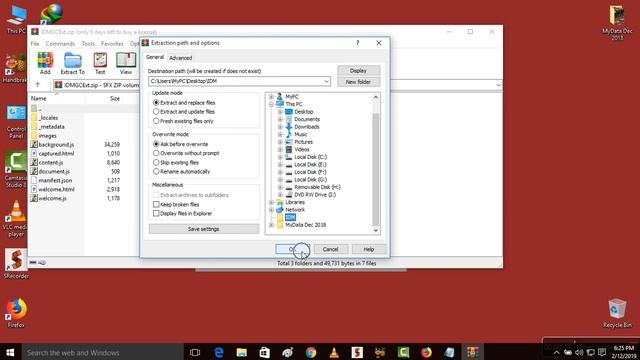Collapse the This PC tree node
Viewport: 640px width, 360px height.
click(271, 104)
